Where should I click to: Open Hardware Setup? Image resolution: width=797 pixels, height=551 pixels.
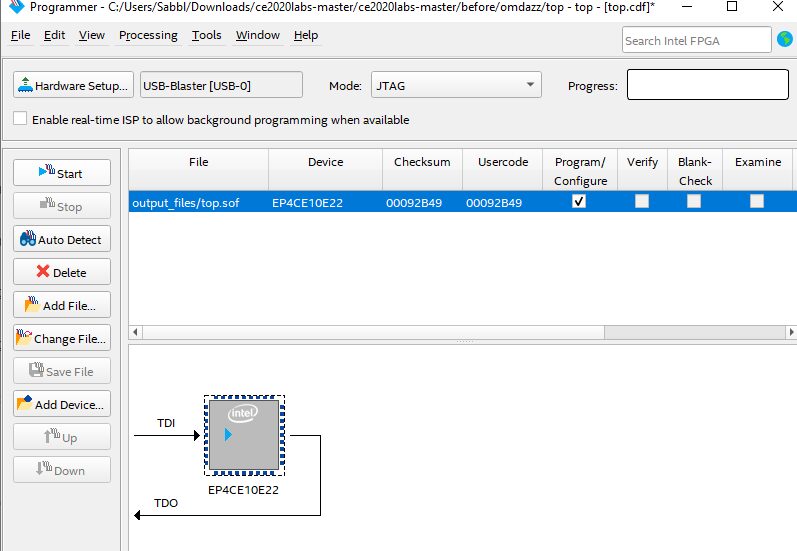(73, 85)
